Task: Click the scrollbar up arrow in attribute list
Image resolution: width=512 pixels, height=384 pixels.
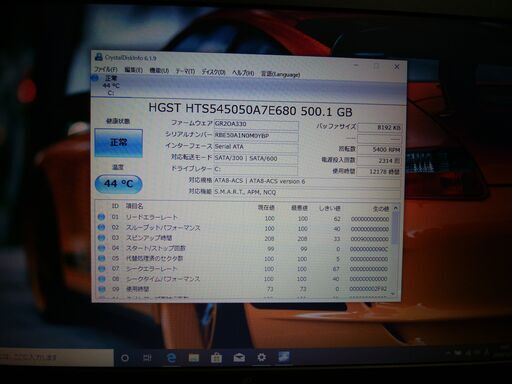Action: coord(396,208)
